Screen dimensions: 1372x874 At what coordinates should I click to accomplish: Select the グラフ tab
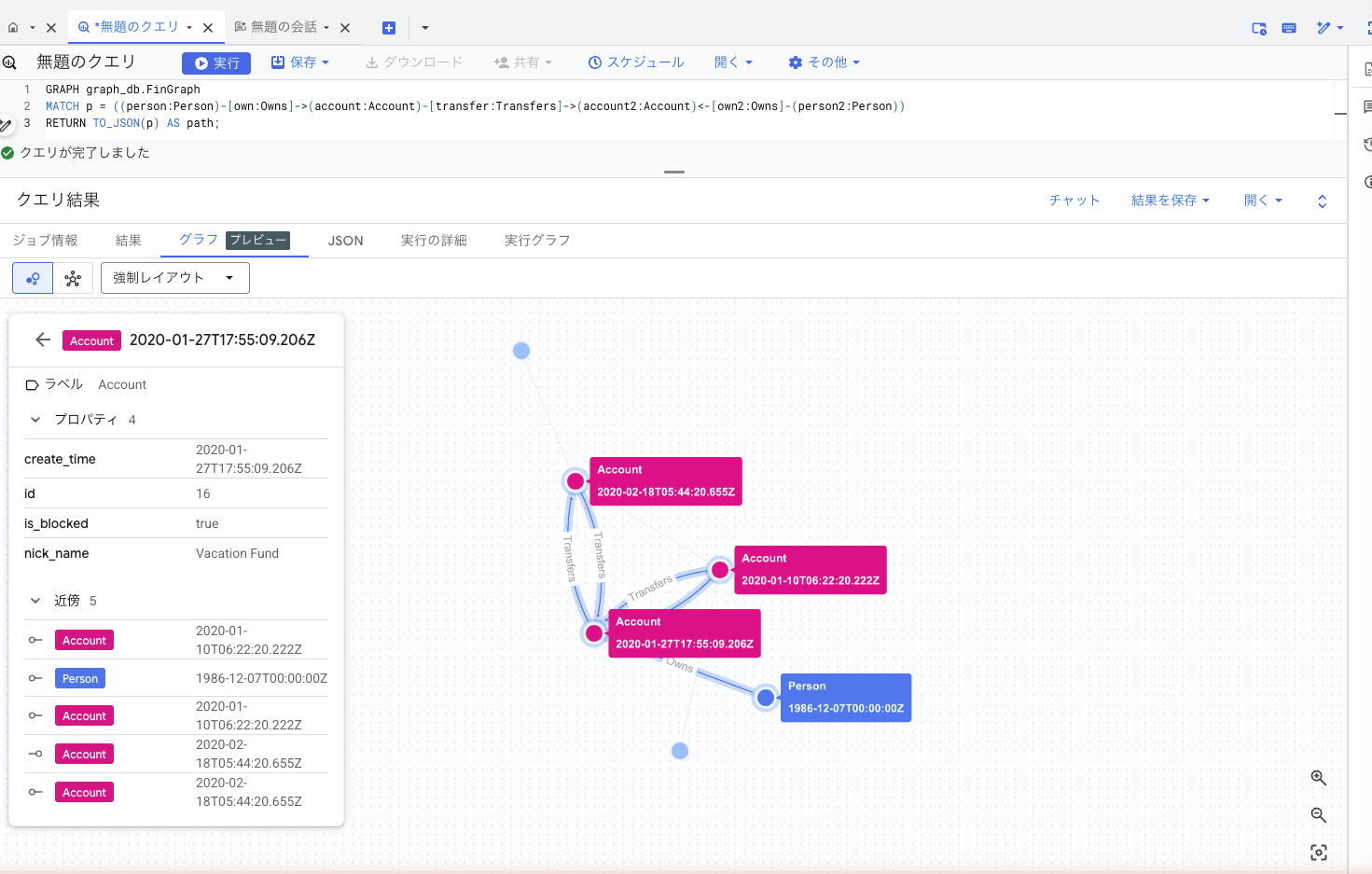pyautogui.click(x=234, y=240)
